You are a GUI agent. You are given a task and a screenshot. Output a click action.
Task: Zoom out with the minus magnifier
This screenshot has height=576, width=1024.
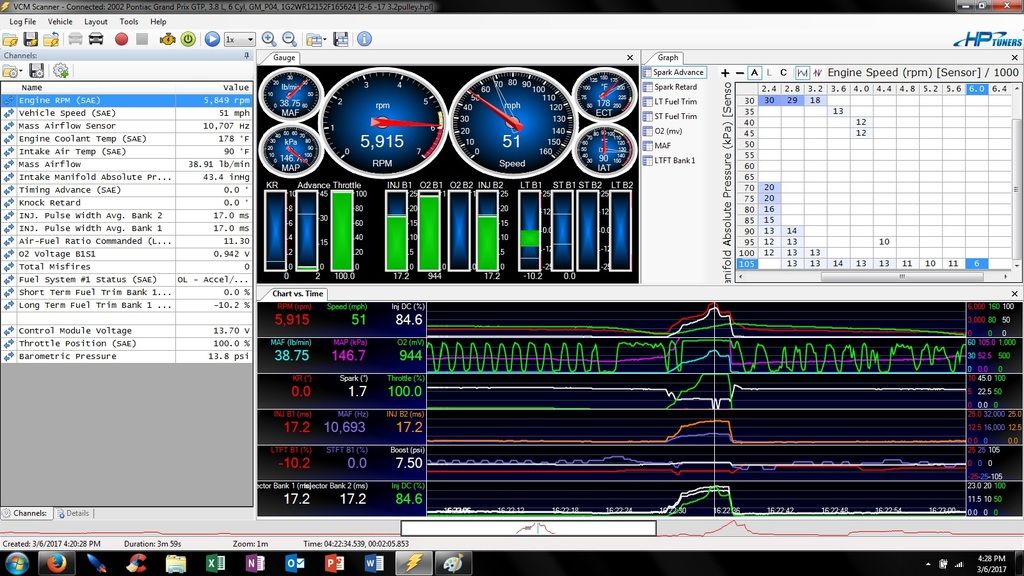tap(289, 39)
